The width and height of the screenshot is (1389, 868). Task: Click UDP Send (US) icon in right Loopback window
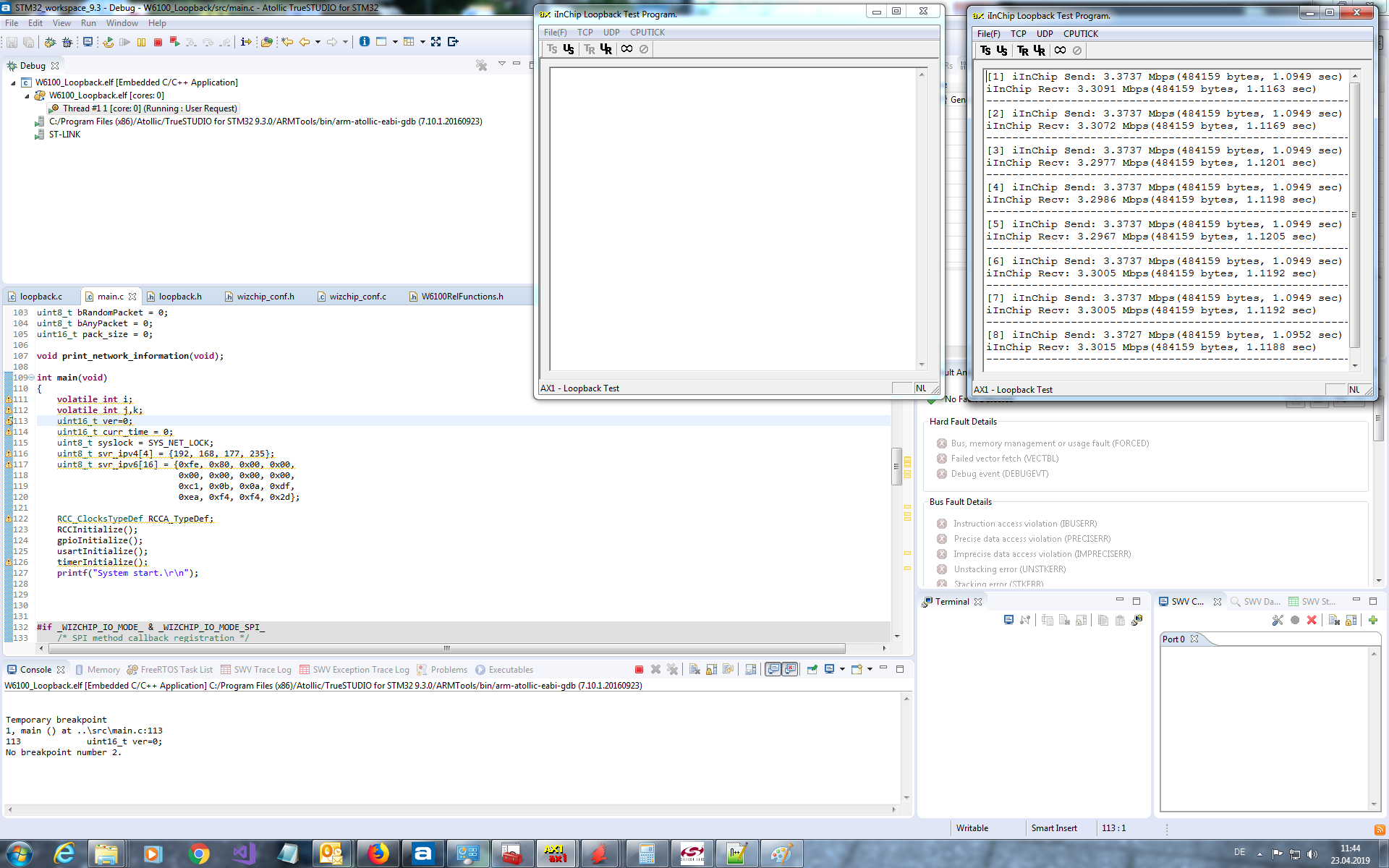coord(1002,51)
